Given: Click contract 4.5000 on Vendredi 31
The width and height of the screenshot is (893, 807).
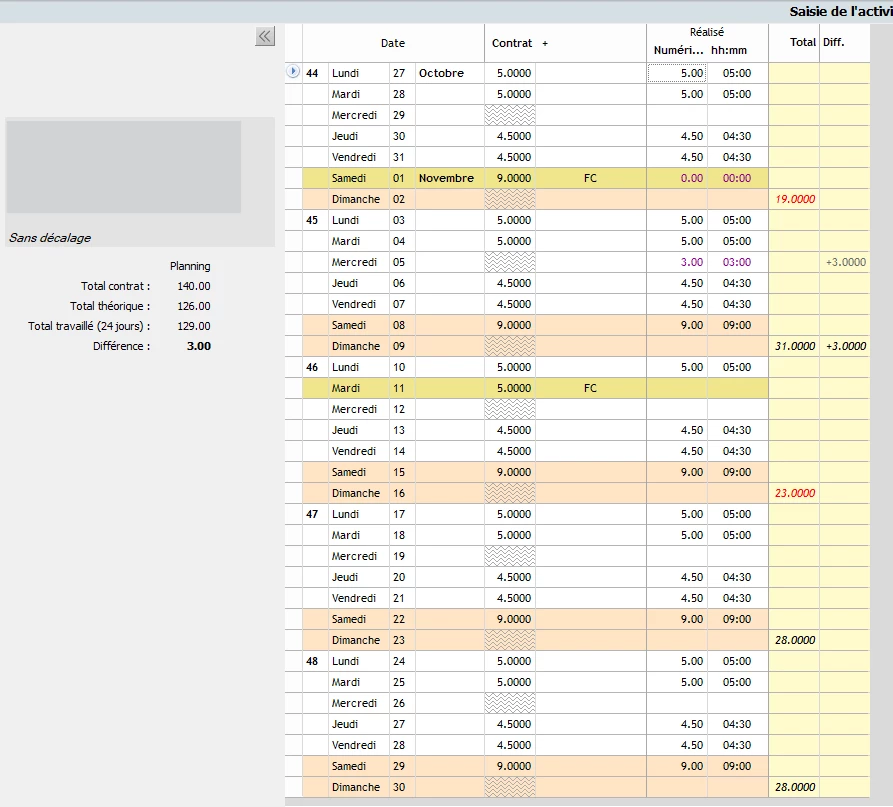Looking at the screenshot, I should 514,157.
